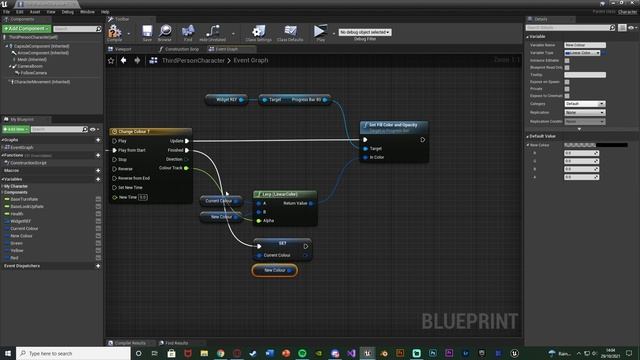640x360 pixels.
Task: Open Chrome from the taskbar
Action: click(x=221, y=353)
